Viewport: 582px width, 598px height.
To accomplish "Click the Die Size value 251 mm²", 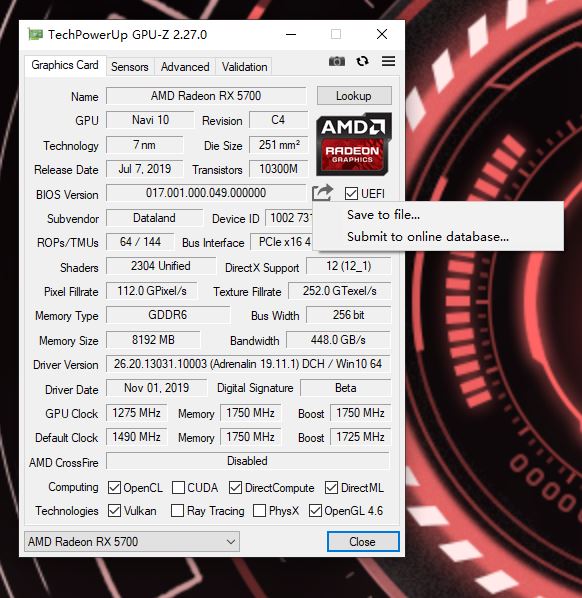I will pos(279,145).
